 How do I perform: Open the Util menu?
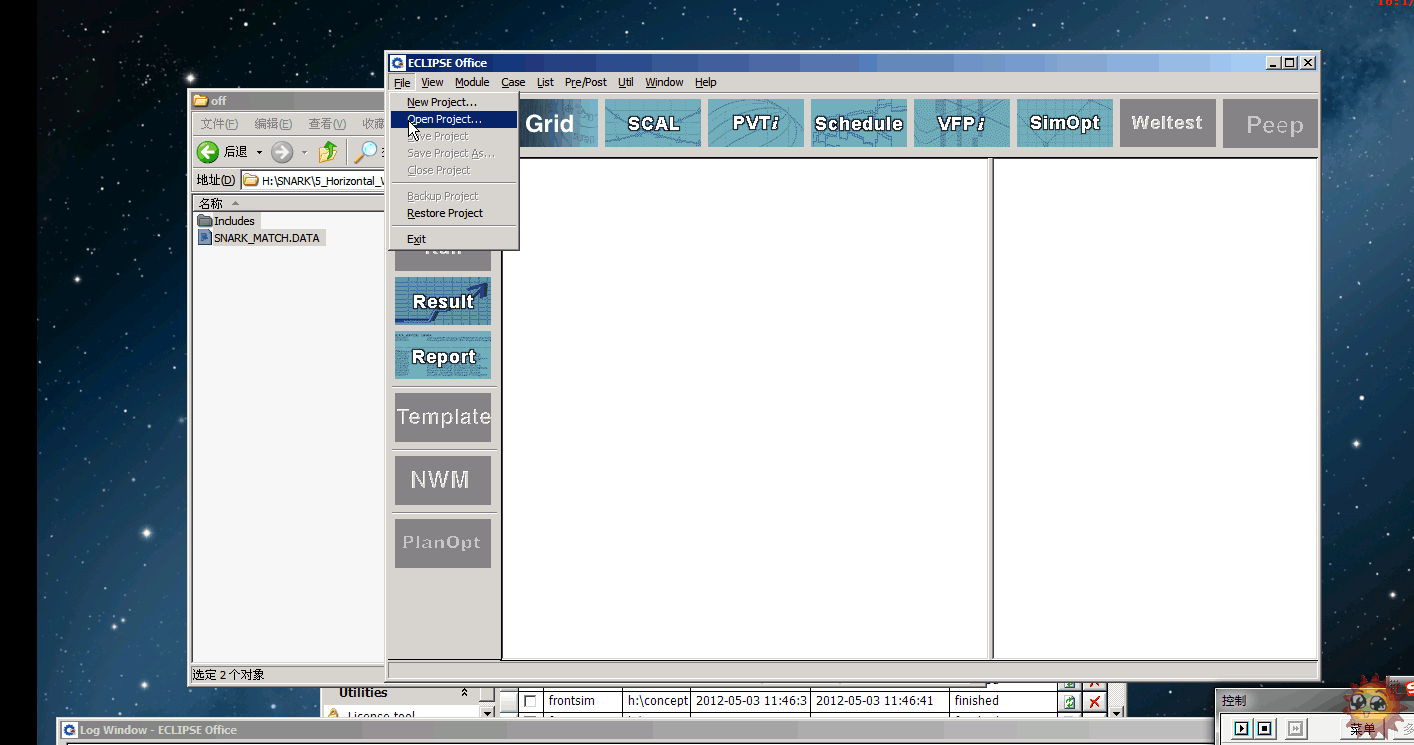[626, 82]
